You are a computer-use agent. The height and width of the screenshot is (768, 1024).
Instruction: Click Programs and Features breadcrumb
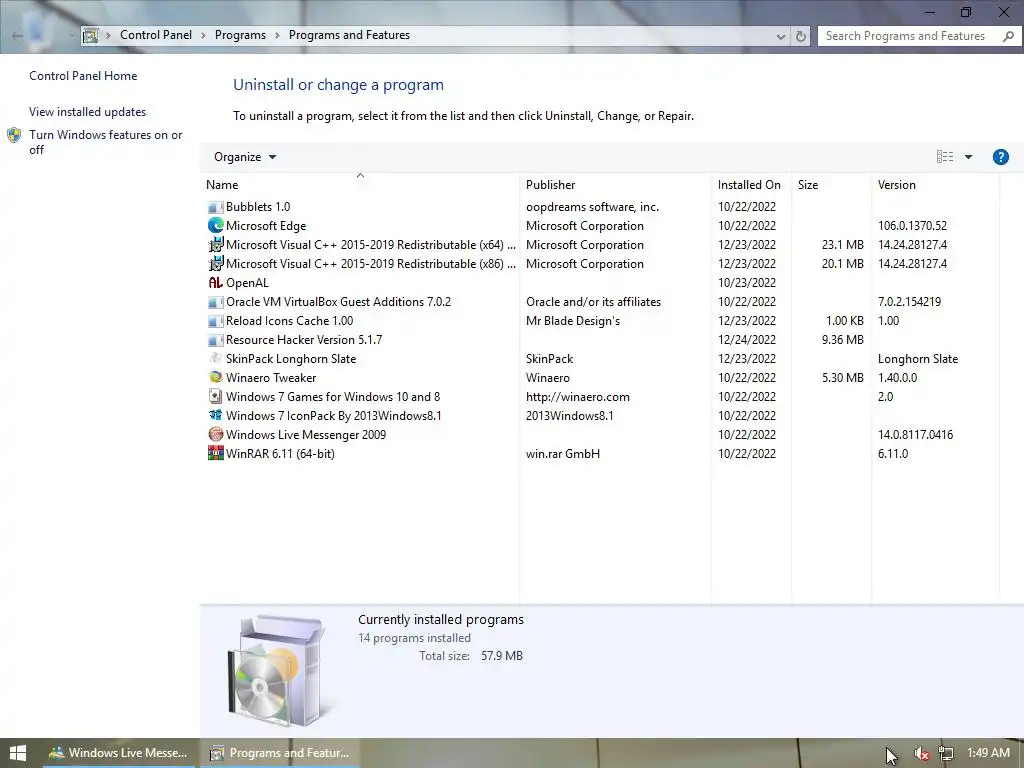click(349, 35)
